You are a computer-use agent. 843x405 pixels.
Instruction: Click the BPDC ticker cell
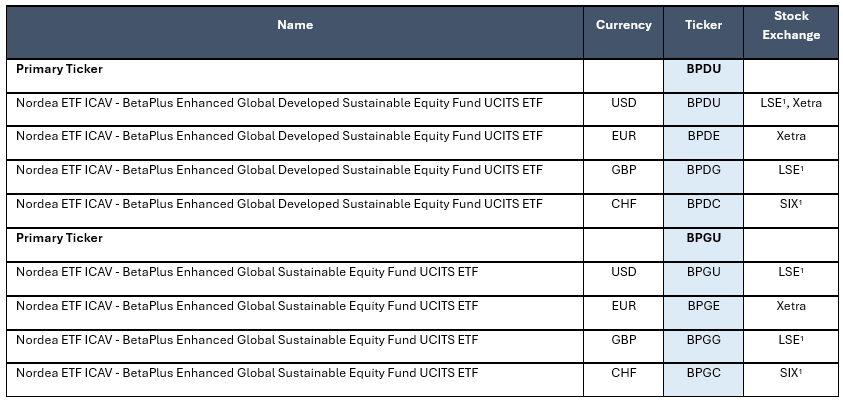[x=703, y=204]
